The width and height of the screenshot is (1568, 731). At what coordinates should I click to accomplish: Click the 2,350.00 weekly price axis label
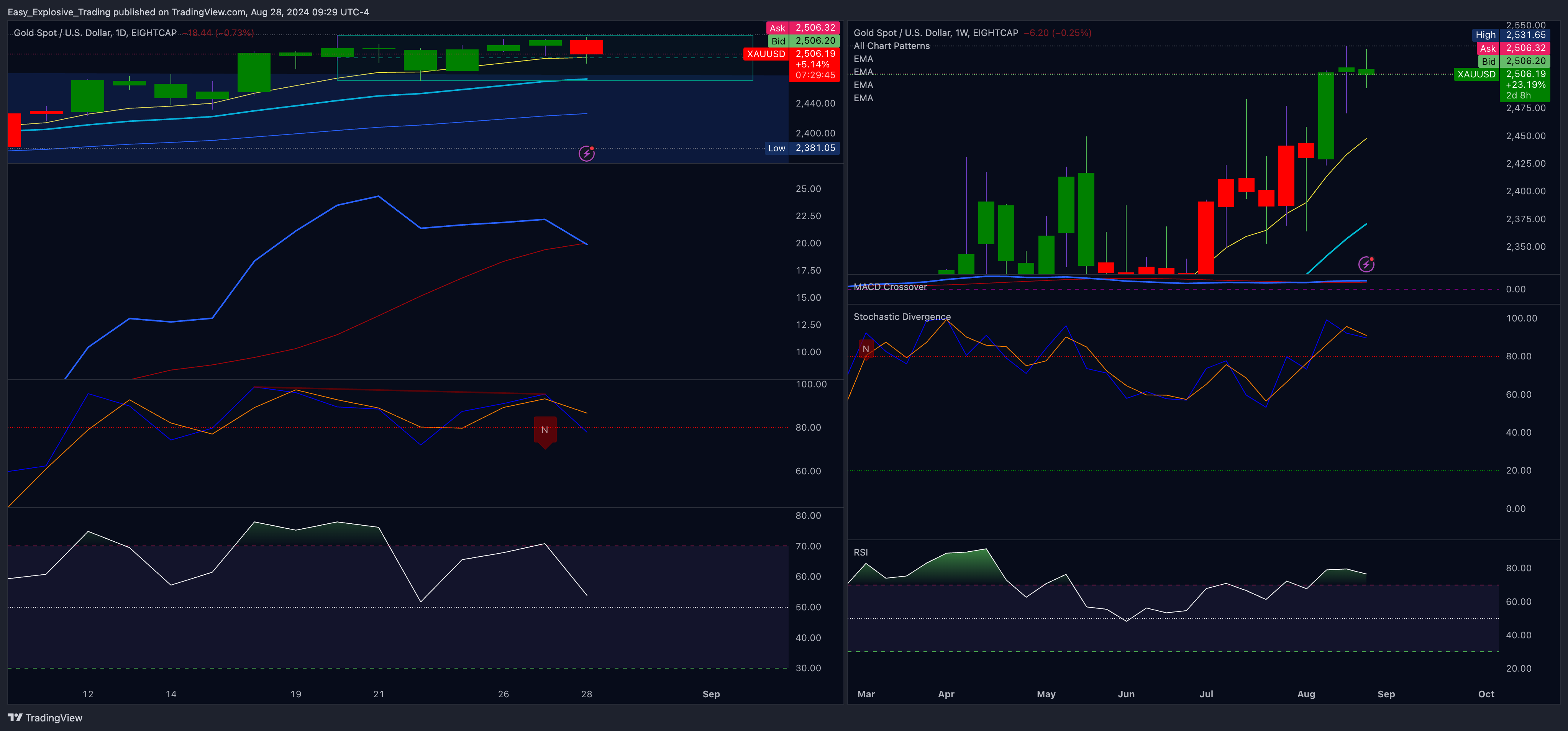click(1525, 247)
